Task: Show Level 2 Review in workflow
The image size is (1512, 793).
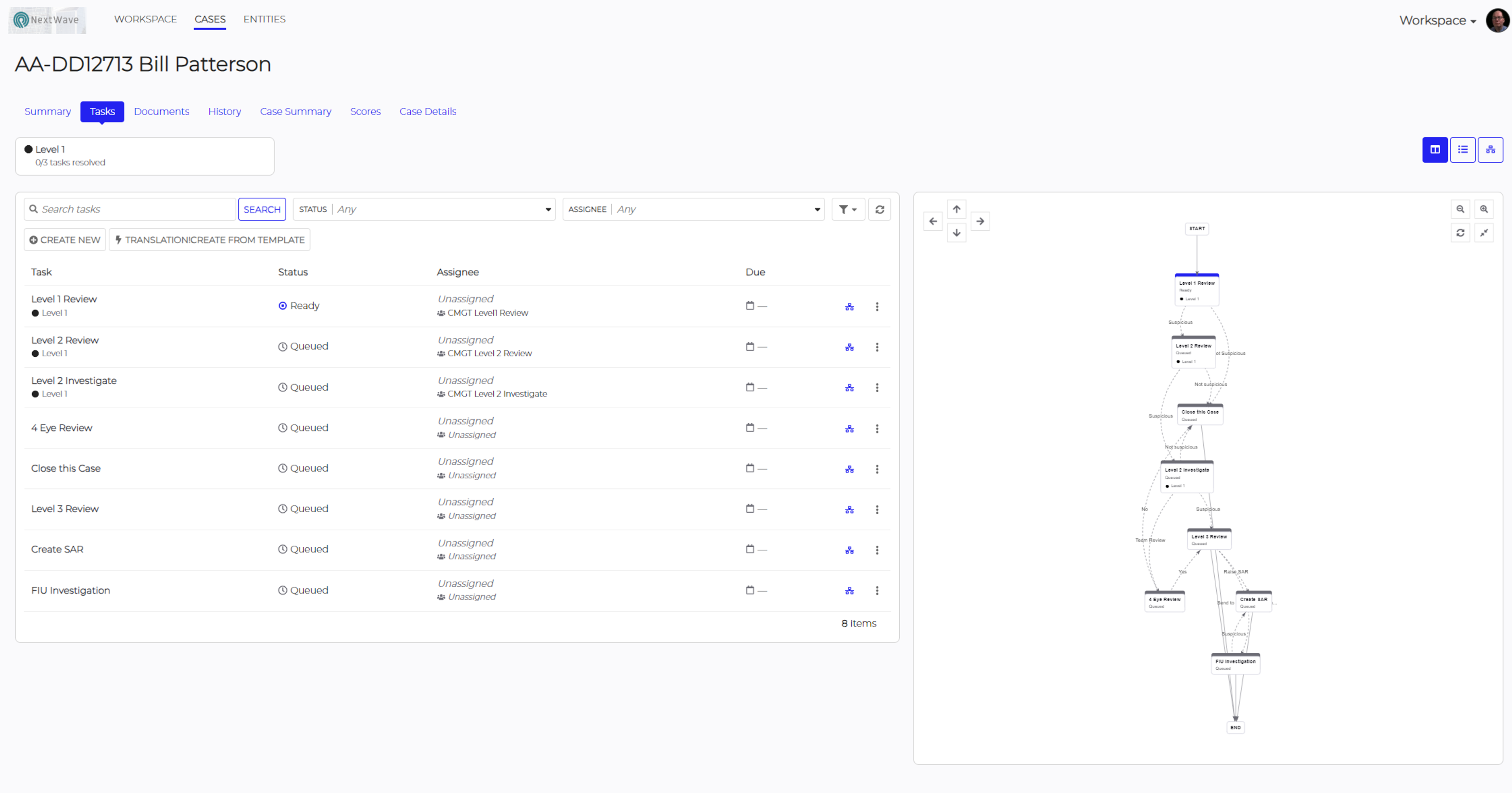Action: point(849,348)
